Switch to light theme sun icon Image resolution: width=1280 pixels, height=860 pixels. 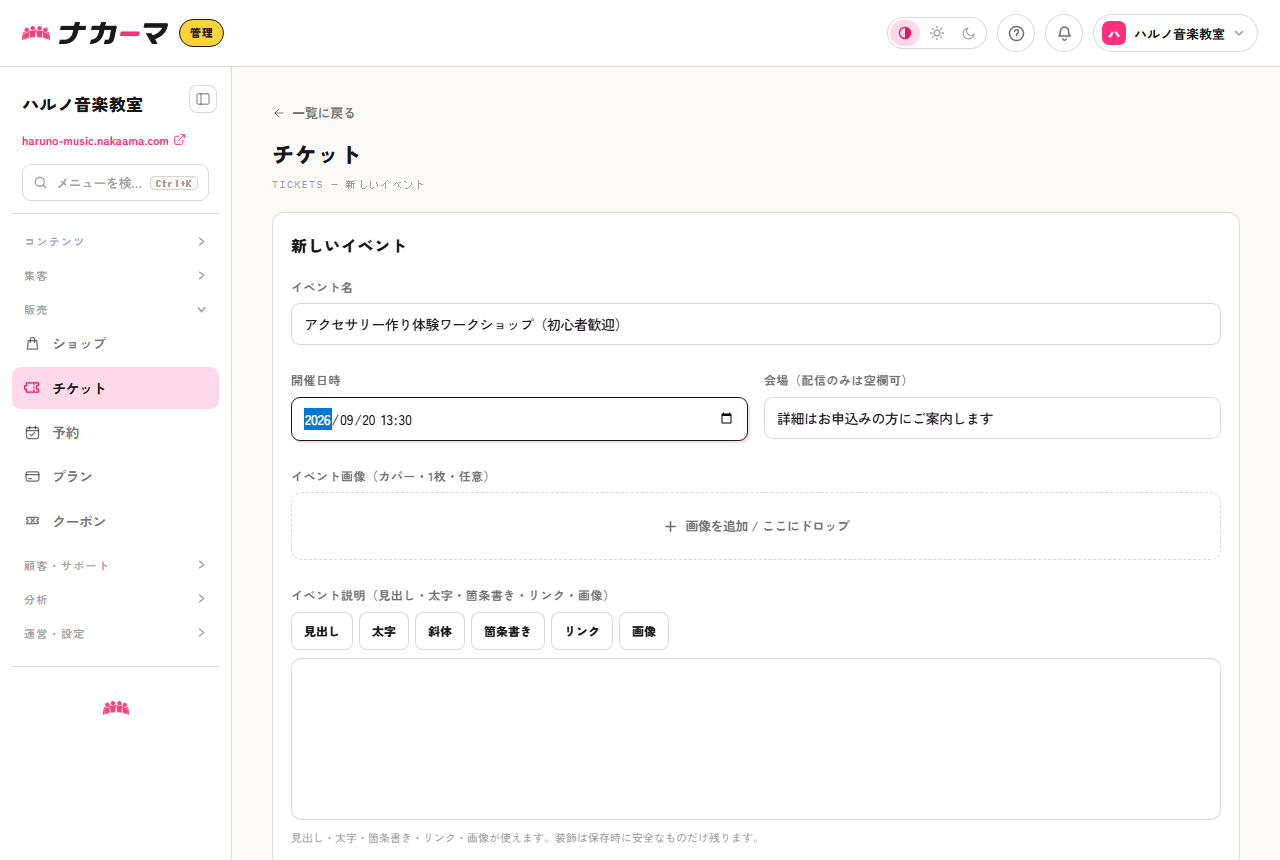click(x=937, y=33)
